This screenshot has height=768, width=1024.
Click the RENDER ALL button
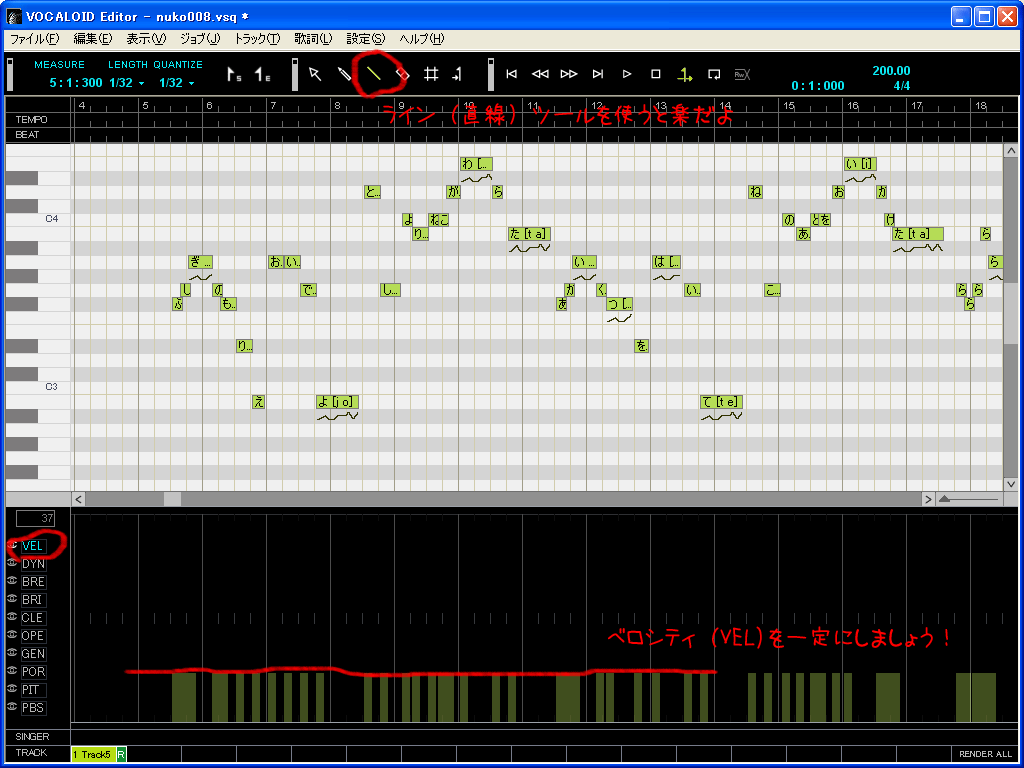click(x=985, y=754)
